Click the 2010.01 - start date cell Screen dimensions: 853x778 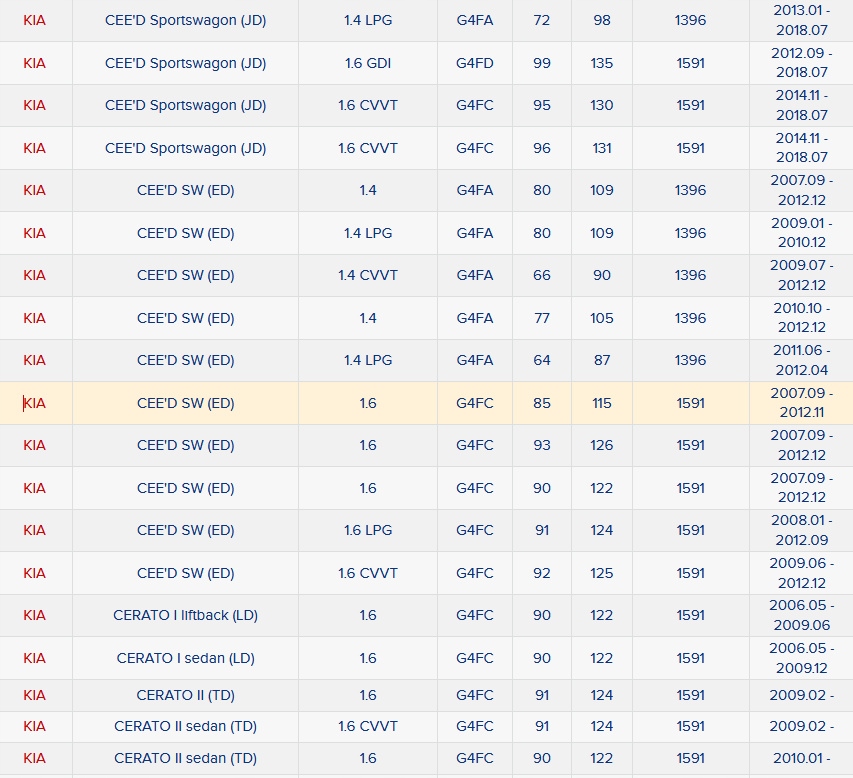pos(802,758)
